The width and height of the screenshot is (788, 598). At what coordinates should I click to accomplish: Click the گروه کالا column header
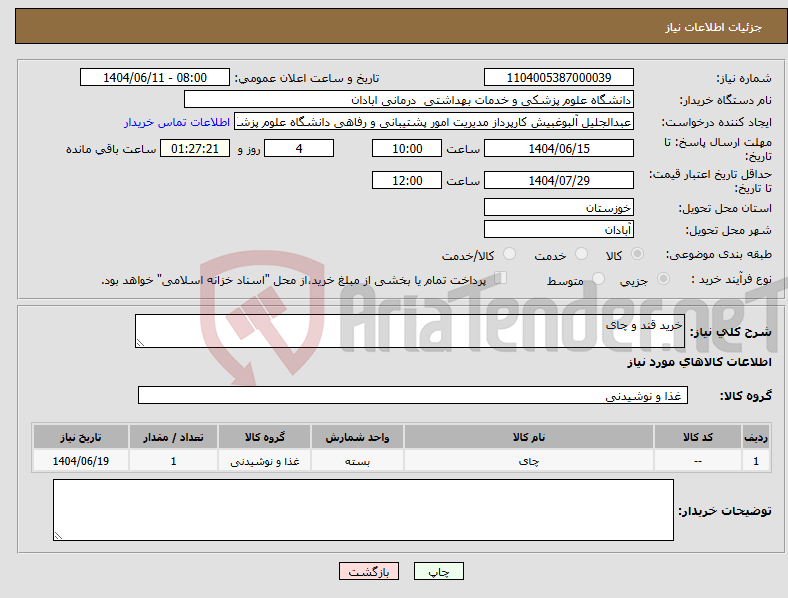[264, 437]
